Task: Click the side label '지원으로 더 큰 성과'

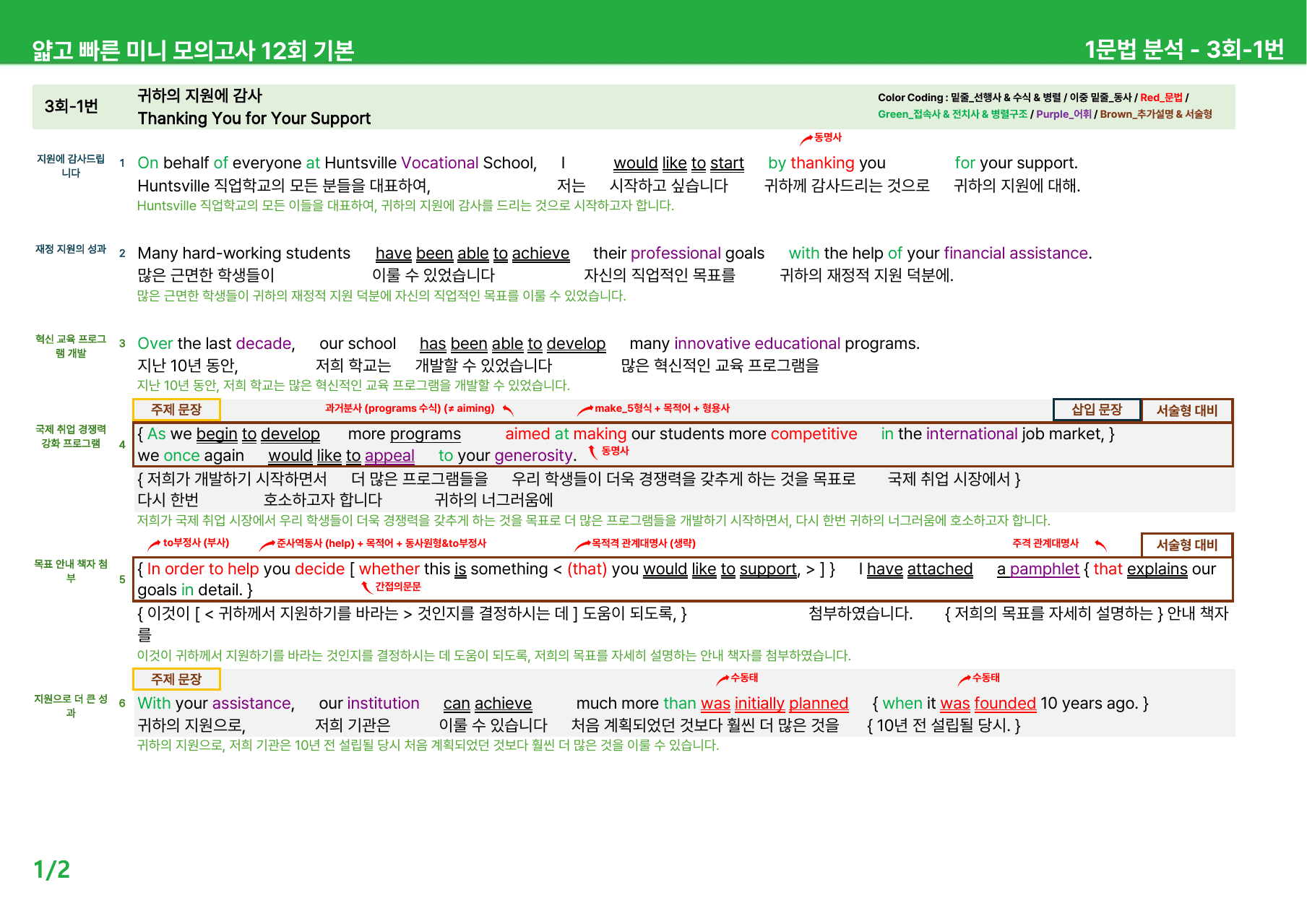Action: pos(71,706)
